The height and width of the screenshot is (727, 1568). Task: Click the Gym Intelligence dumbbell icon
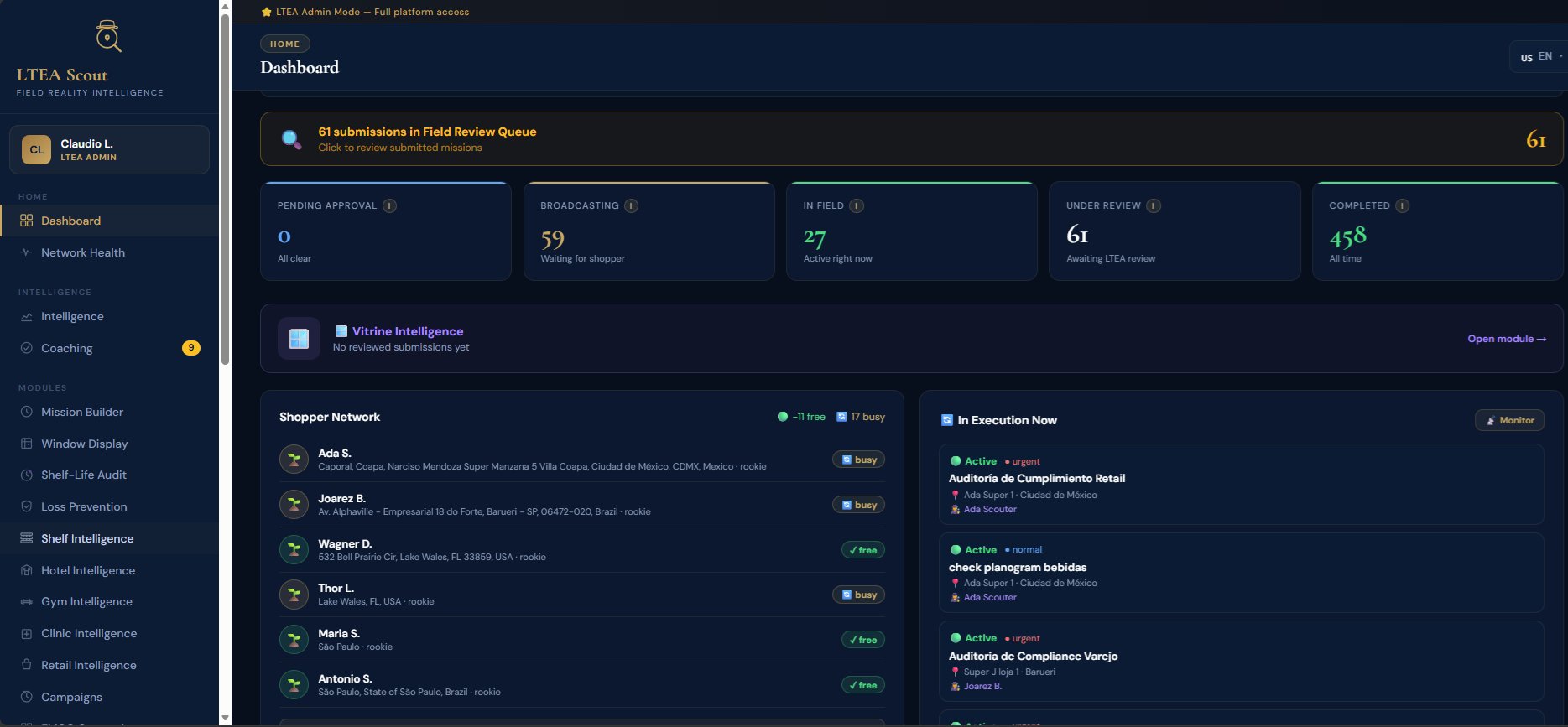coord(26,601)
